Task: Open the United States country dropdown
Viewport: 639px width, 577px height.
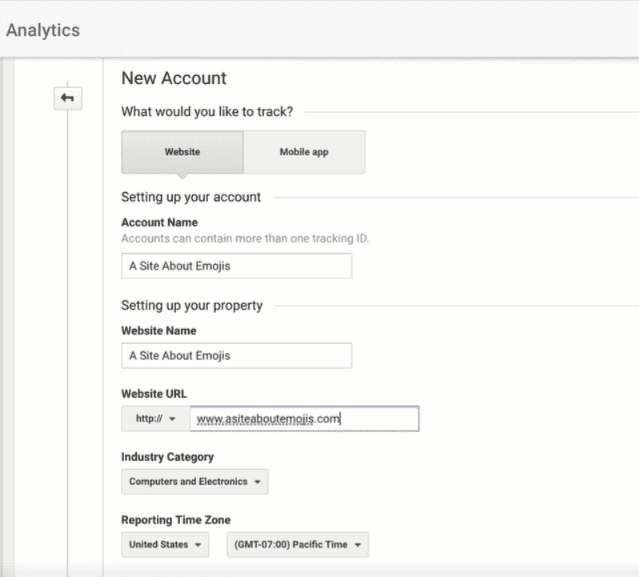Action: 165,545
